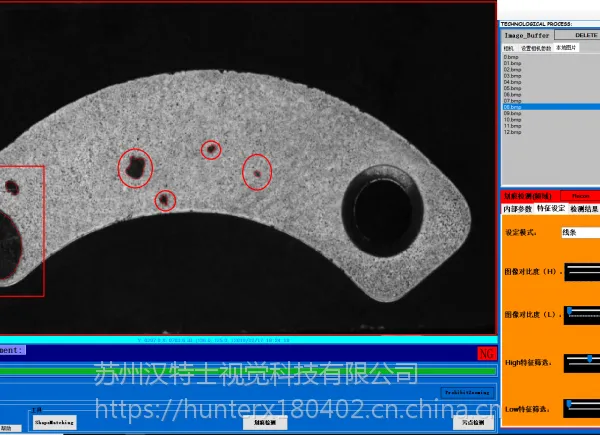Adjust the Low特征筛选 slider

[582, 409]
